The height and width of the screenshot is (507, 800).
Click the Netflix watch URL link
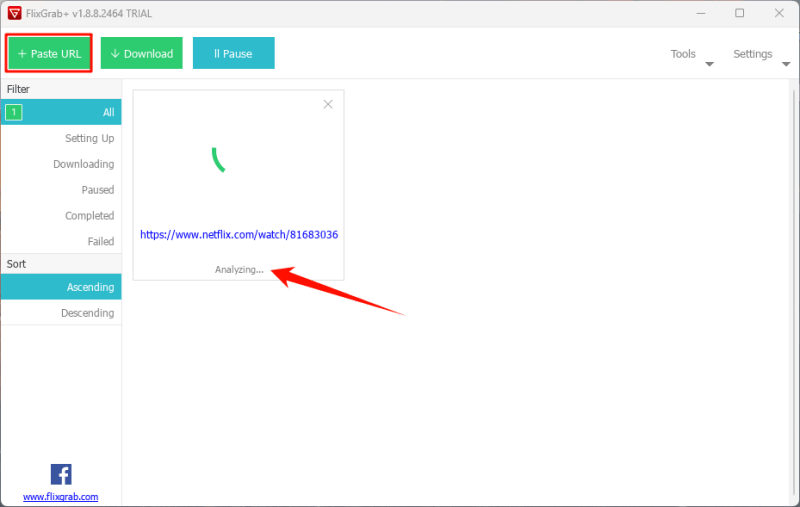(238, 235)
